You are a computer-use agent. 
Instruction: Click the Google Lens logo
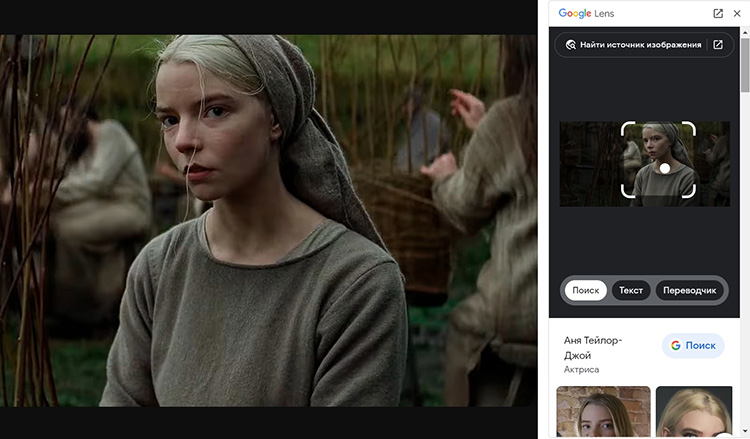pos(586,14)
